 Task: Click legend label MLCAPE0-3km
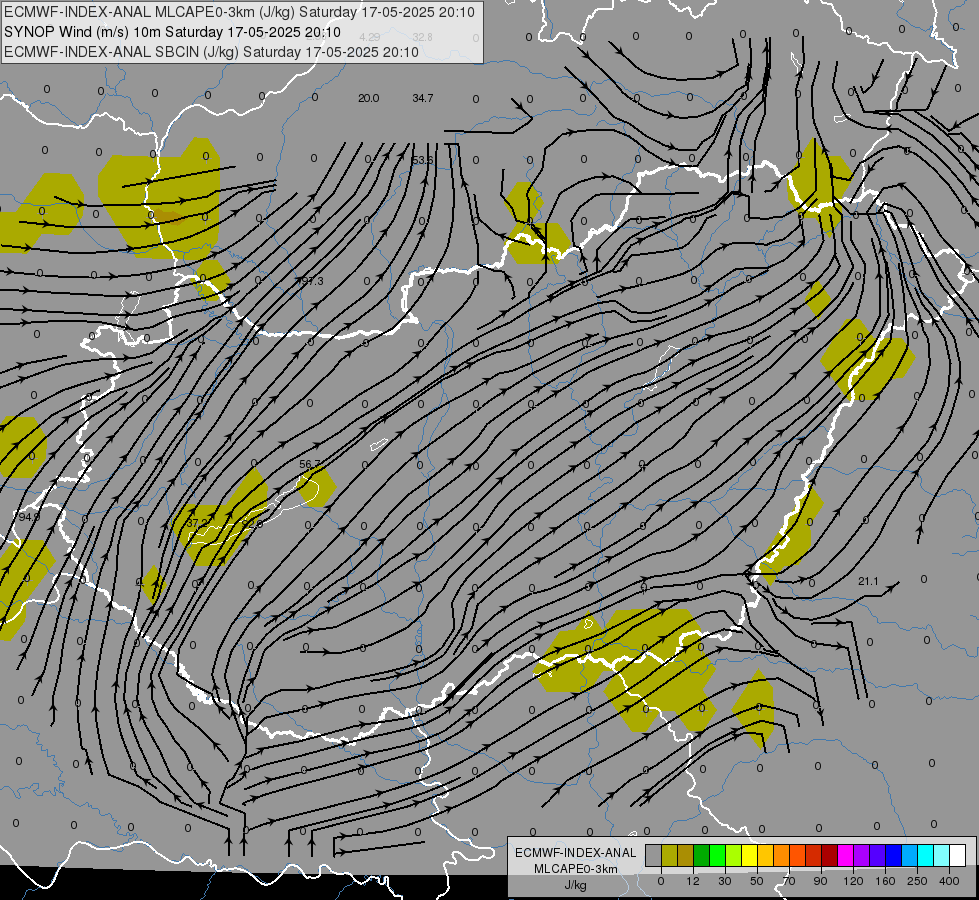point(575,869)
